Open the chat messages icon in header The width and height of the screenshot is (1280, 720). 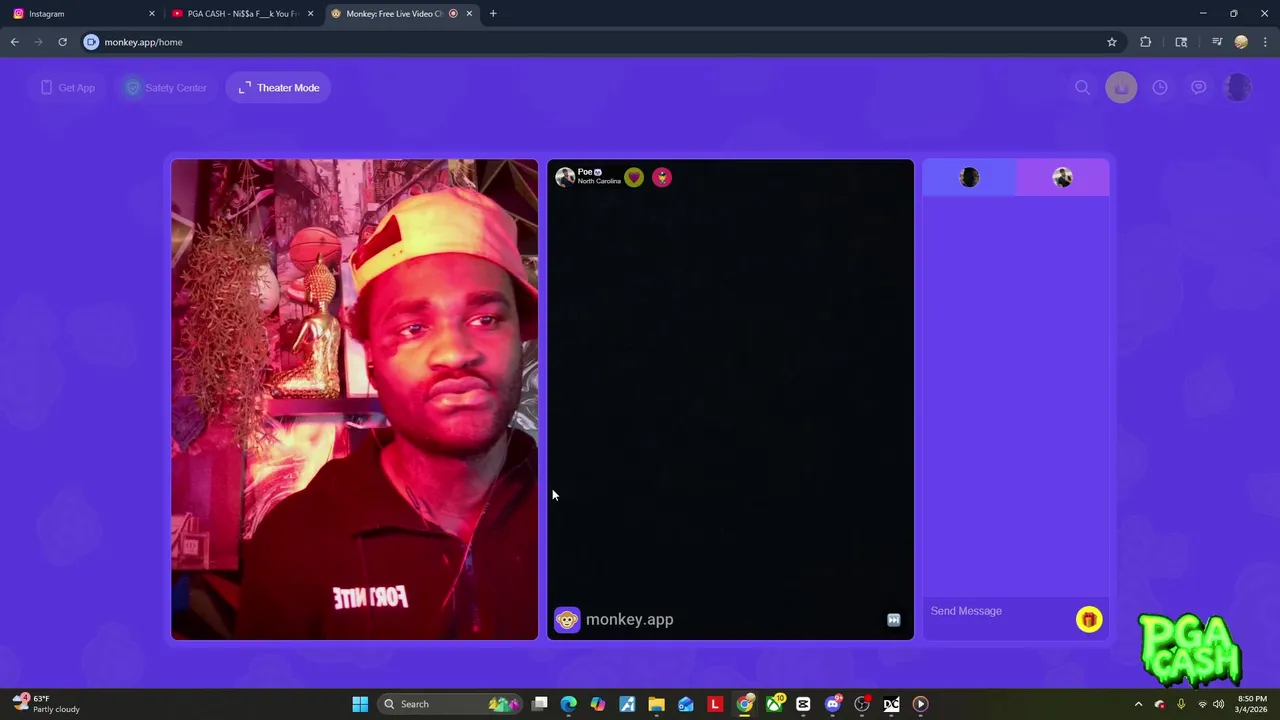1198,88
